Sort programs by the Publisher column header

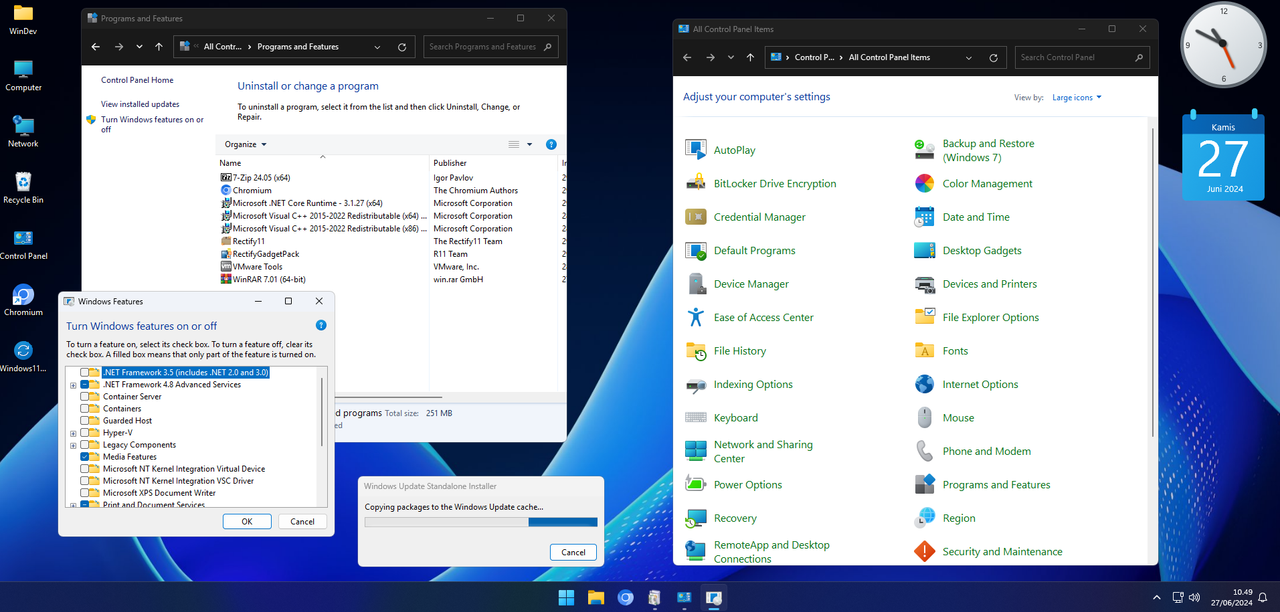click(x=494, y=162)
